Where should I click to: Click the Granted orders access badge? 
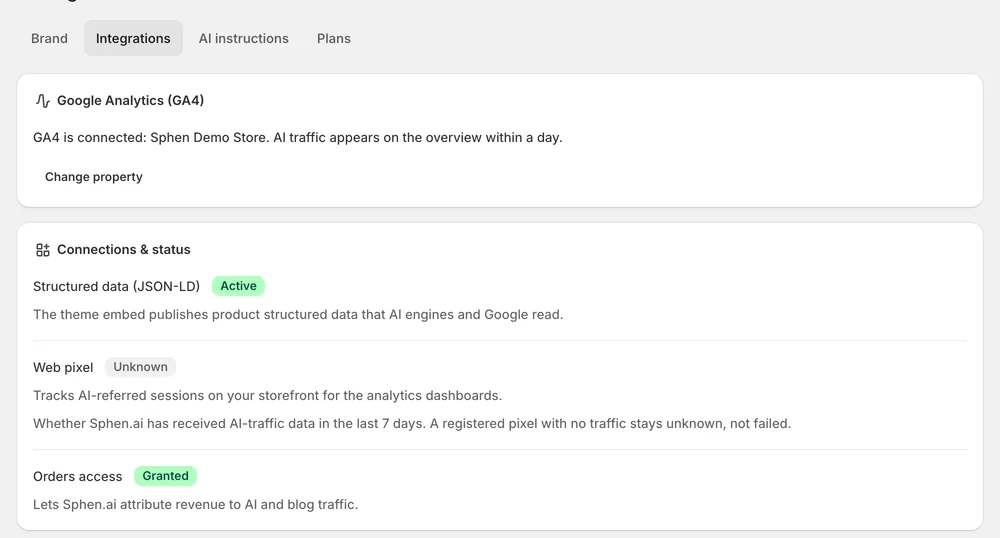(x=165, y=476)
